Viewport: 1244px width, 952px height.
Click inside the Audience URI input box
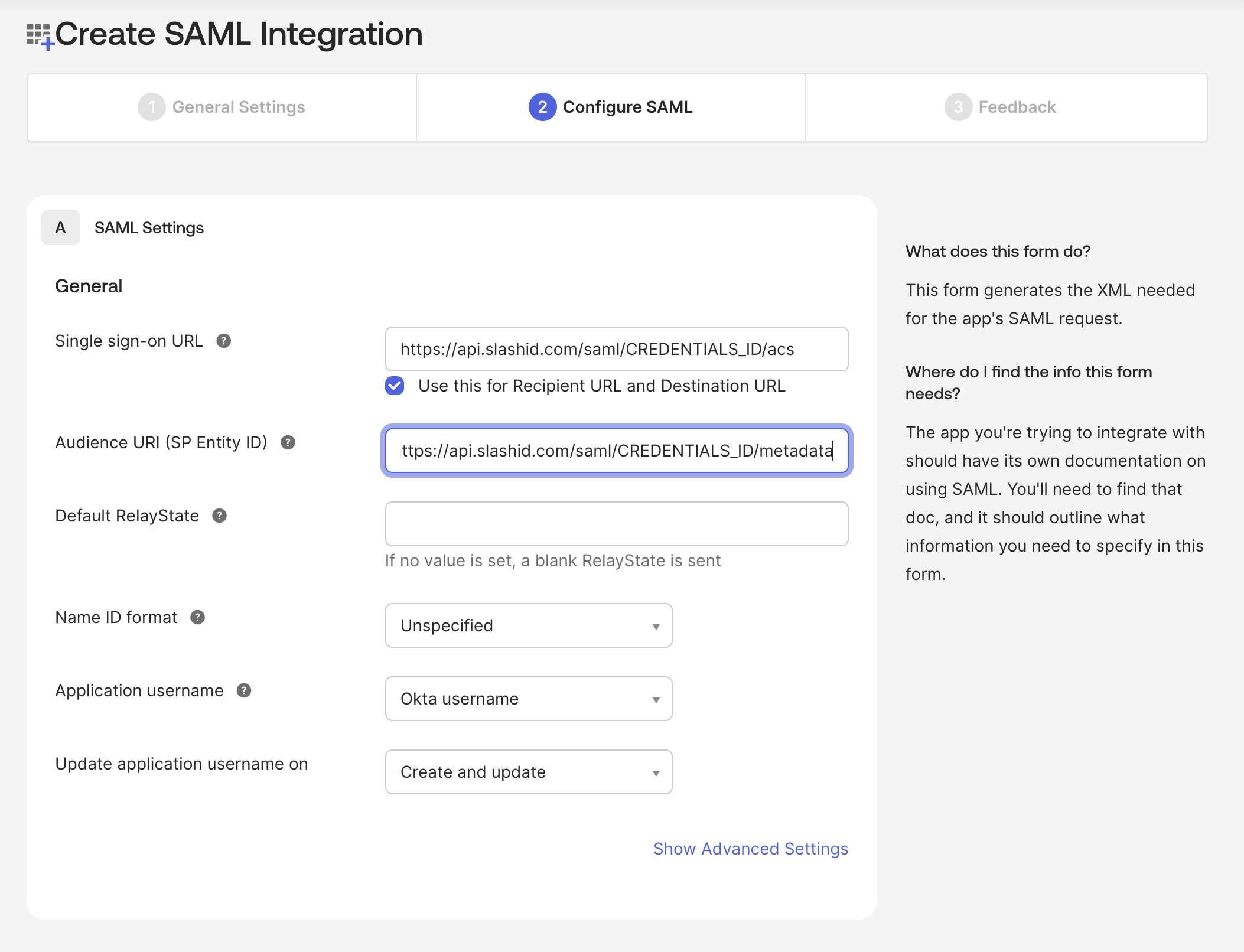pos(616,452)
